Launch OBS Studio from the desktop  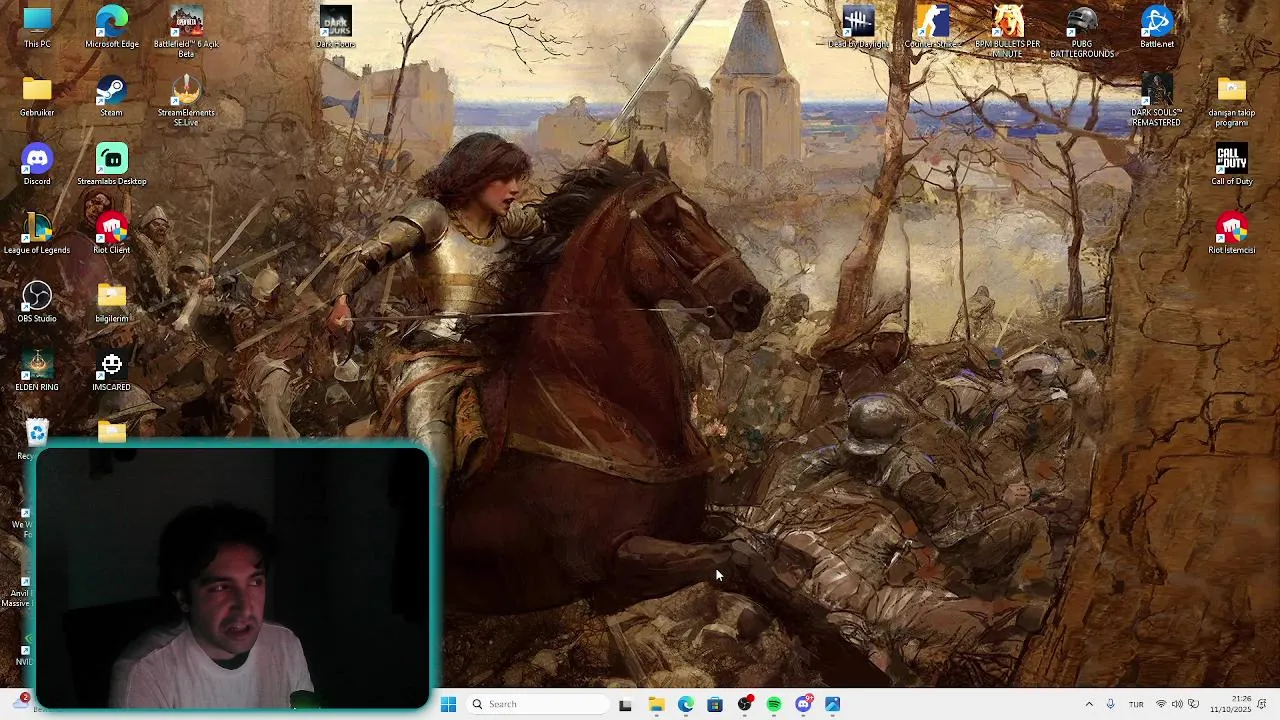(37, 302)
